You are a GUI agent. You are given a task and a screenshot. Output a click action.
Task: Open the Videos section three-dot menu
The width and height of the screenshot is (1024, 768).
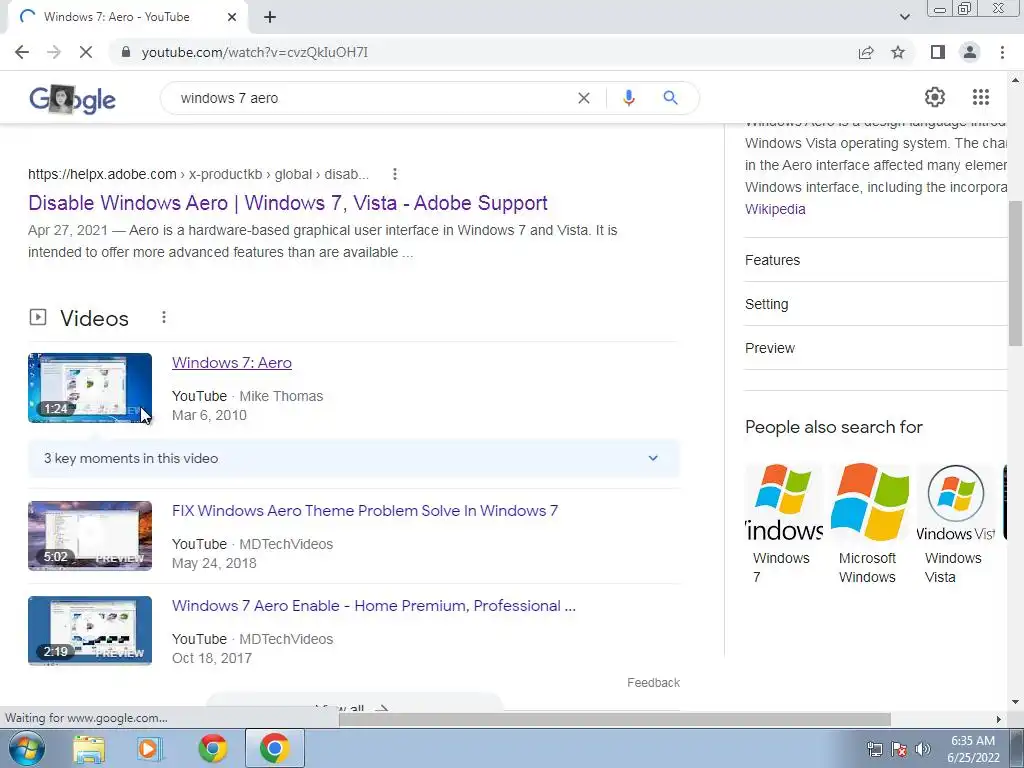163,317
